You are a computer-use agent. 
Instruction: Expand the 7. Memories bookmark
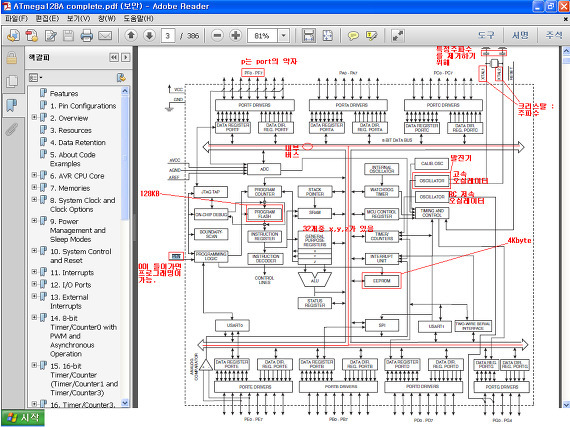pyautogui.click(x=34, y=187)
